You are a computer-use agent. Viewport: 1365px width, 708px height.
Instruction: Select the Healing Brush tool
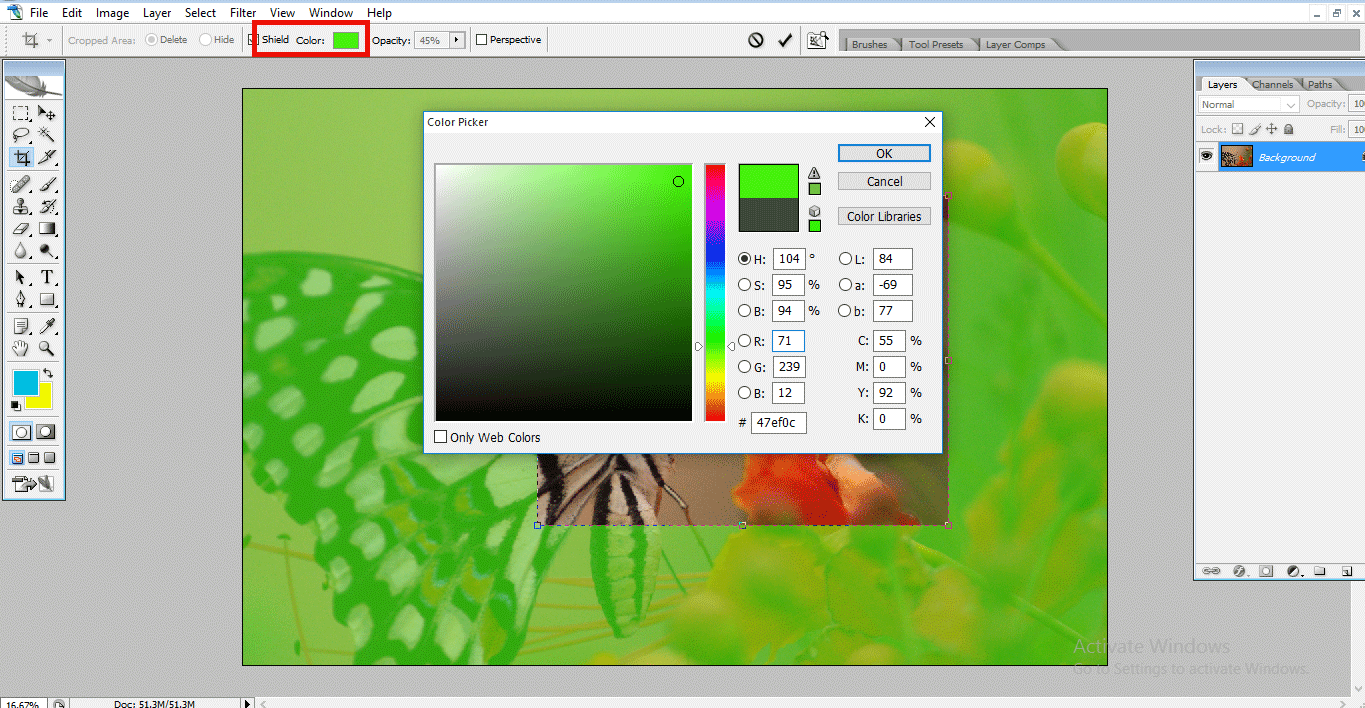click(22, 185)
